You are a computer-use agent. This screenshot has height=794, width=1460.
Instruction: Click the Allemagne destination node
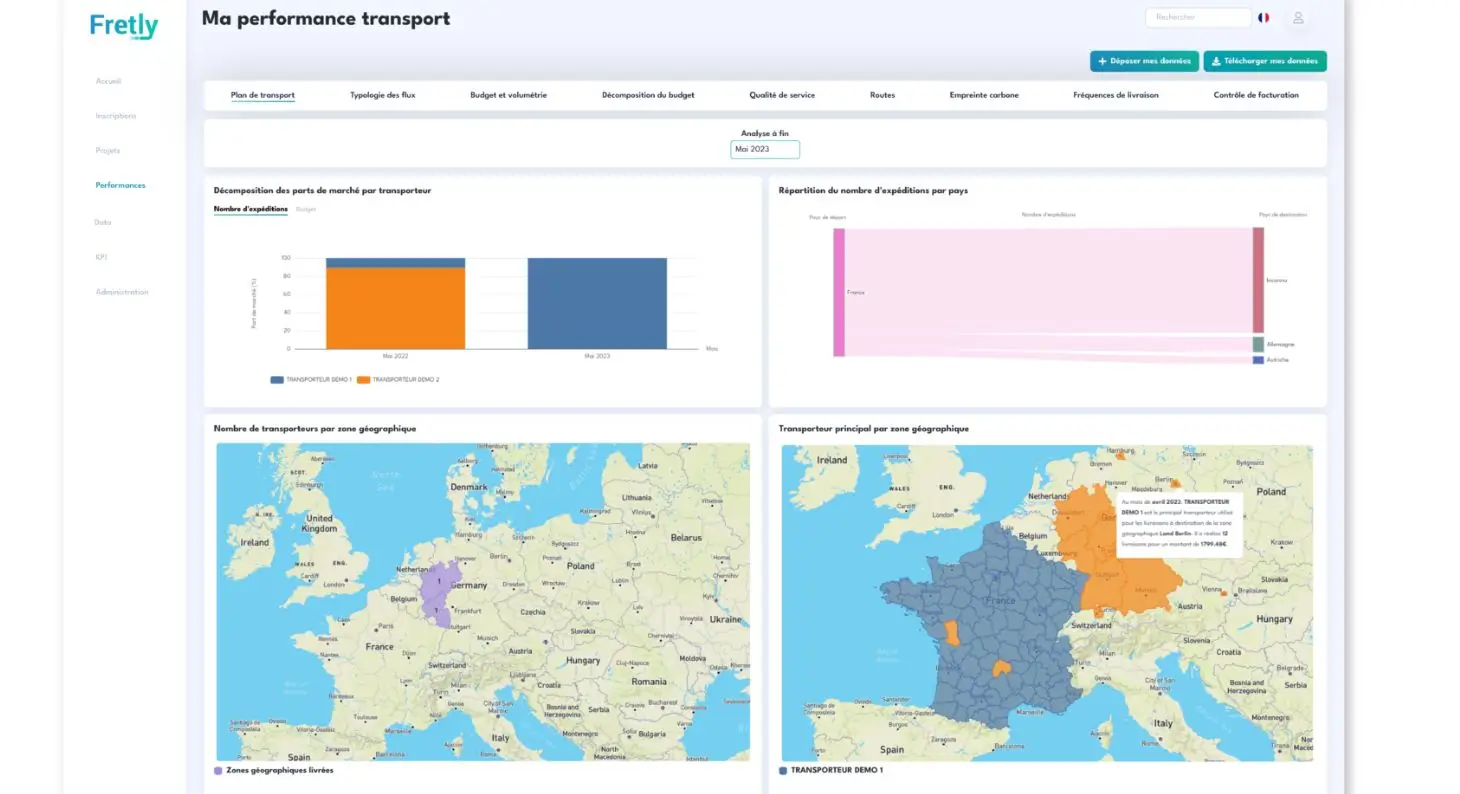click(x=1258, y=344)
